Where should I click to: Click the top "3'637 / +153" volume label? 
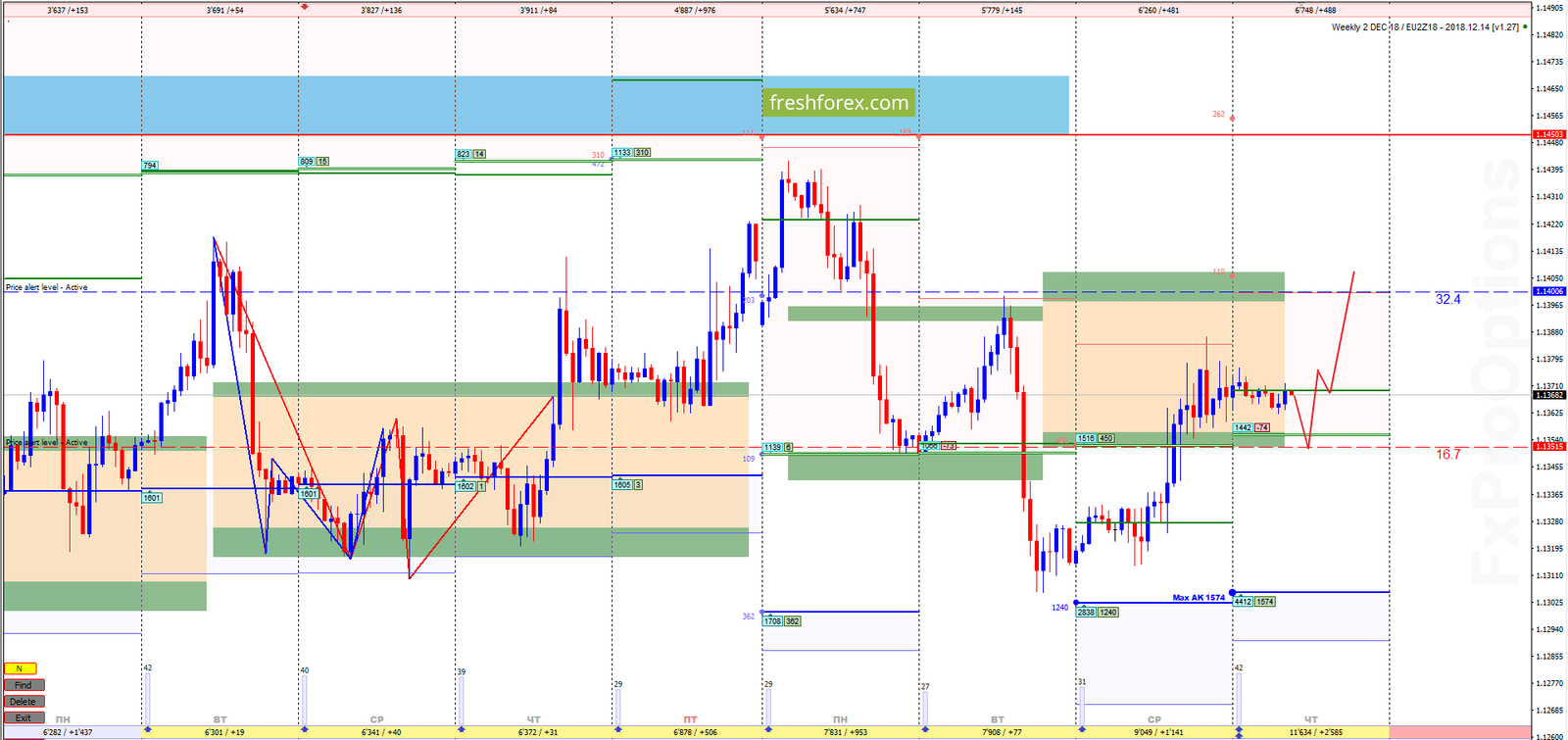pyautogui.click(x=68, y=11)
